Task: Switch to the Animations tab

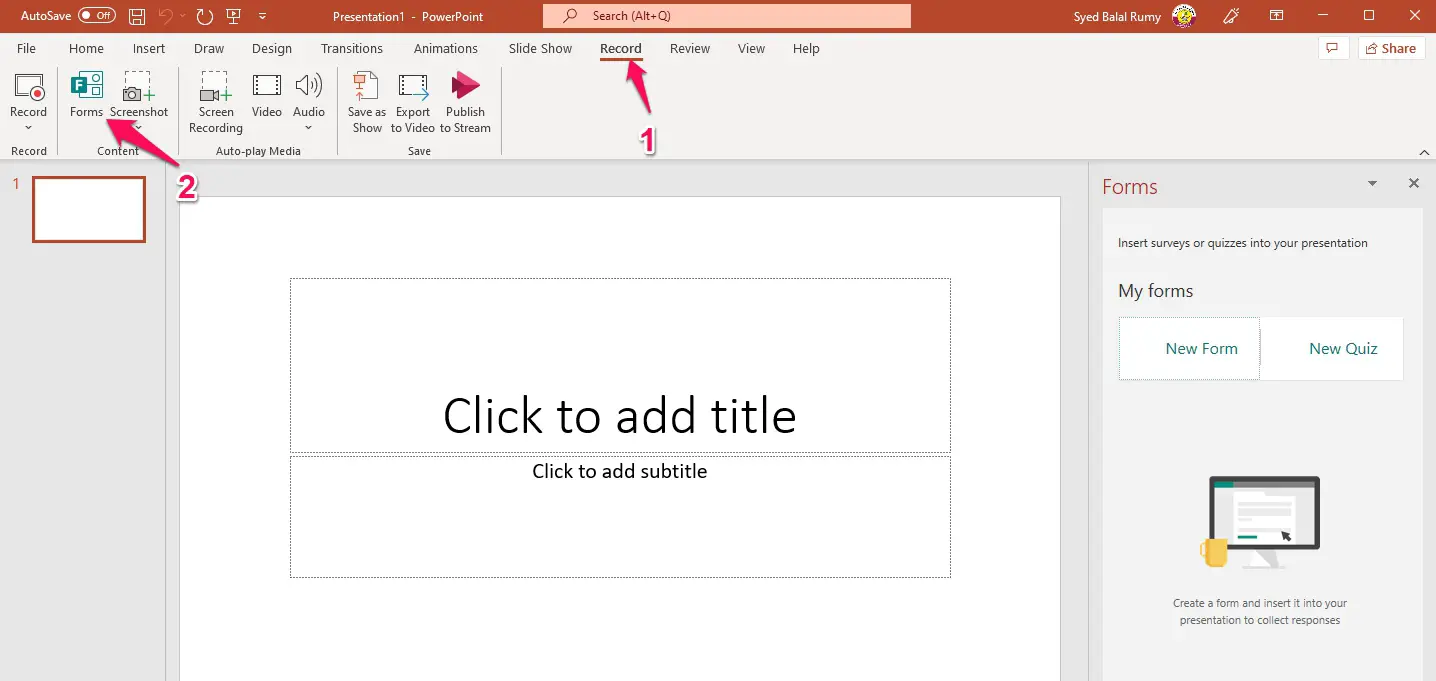Action: (x=446, y=48)
